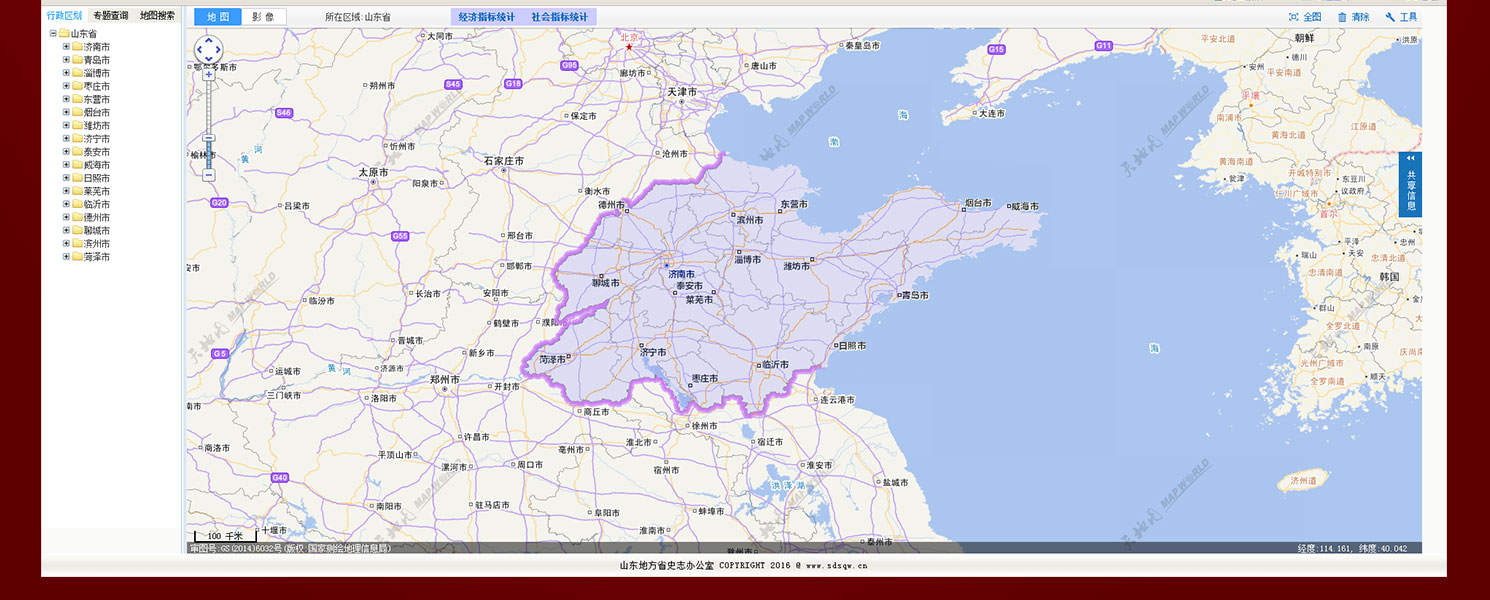The height and width of the screenshot is (600, 1490).
Task: Pan the map right with the navigation arrow
Action: click(218, 49)
